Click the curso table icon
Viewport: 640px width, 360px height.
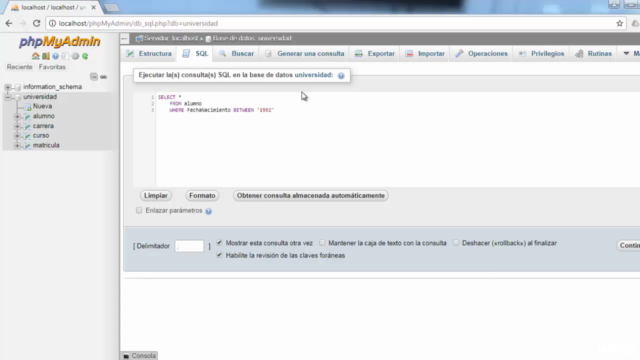pyautogui.click(x=27, y=136)
